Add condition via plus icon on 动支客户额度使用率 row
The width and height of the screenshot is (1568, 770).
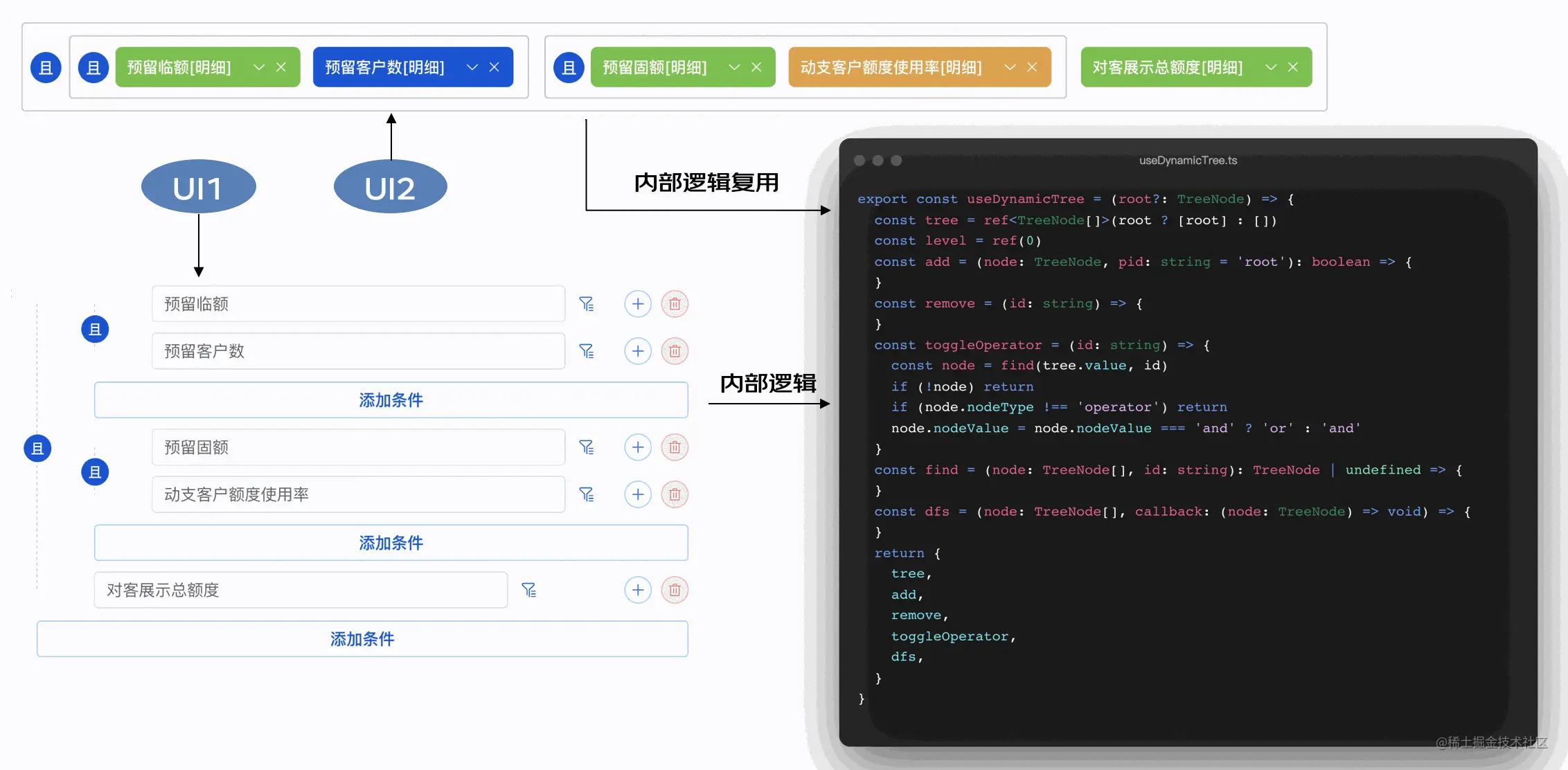click(638, 494)
